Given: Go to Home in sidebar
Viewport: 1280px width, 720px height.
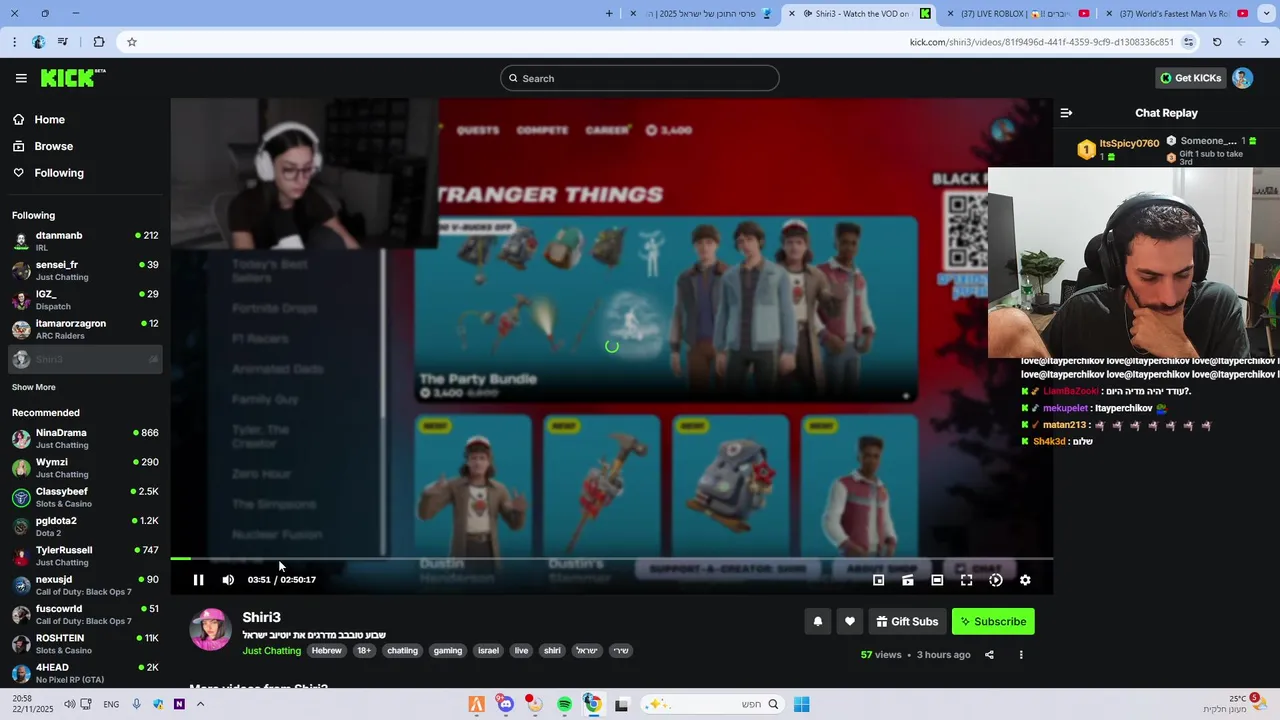Looking at the screenshot, I should click(x=85, y=120).
